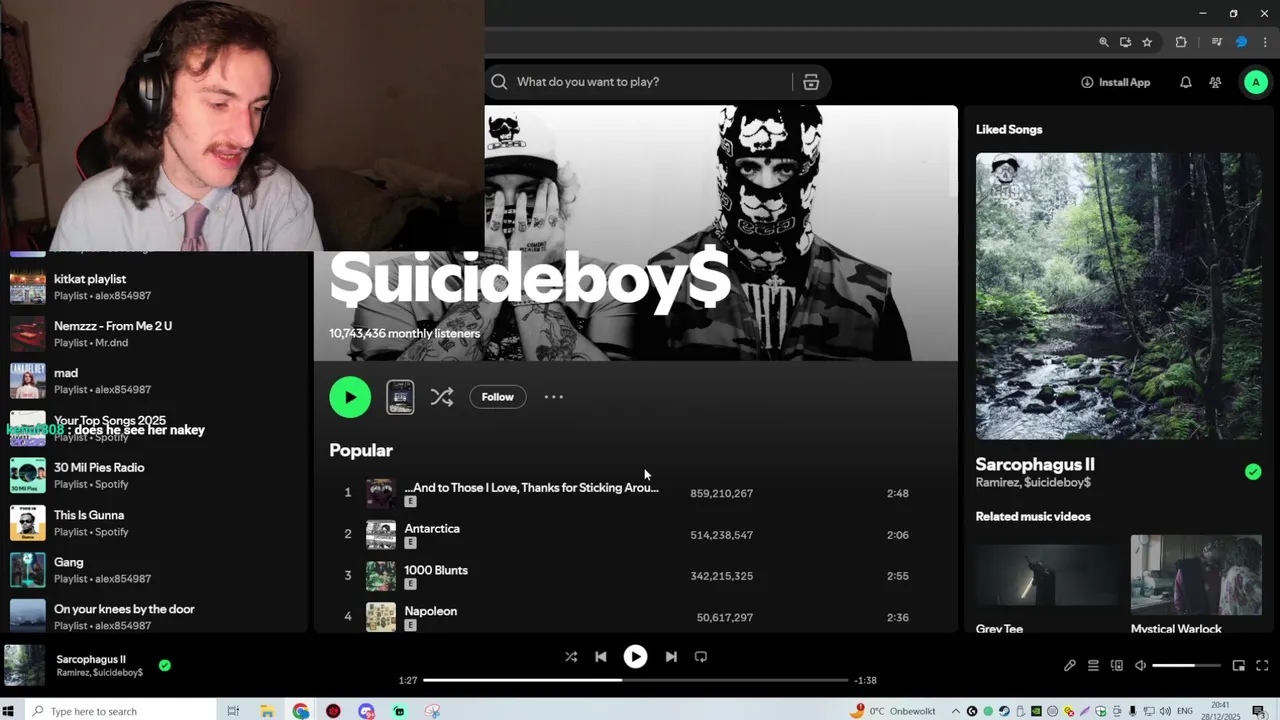Open the miniplayer
1280x720 pixels.
(x=1238, y=666)
